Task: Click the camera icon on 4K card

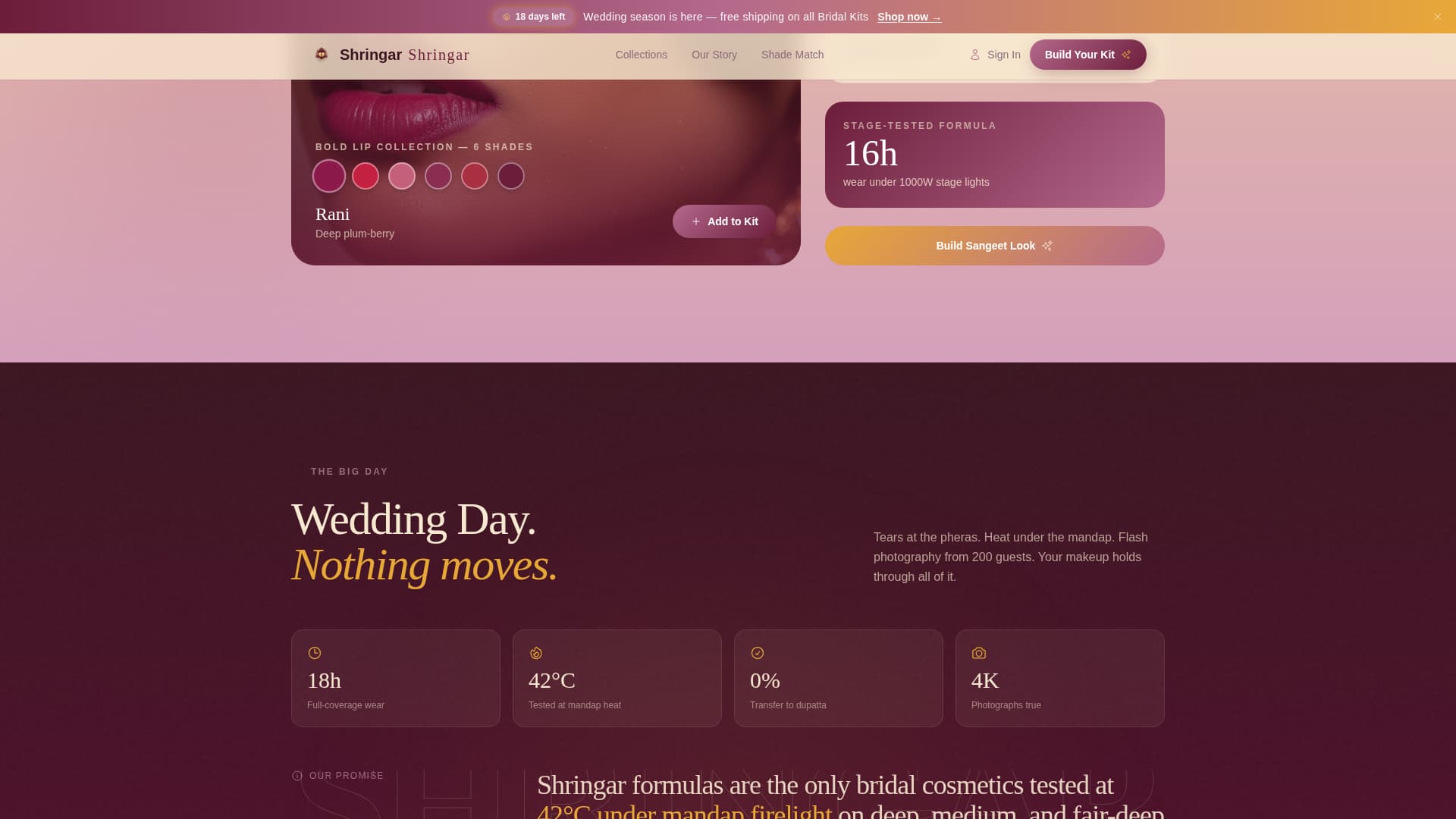Action: pos(979,653)
